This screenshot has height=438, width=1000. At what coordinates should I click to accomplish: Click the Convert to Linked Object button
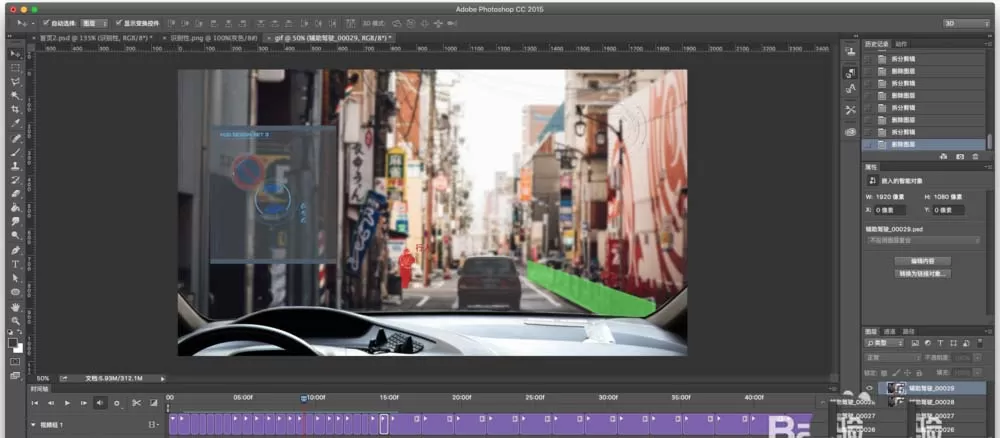tap(922, 274)
